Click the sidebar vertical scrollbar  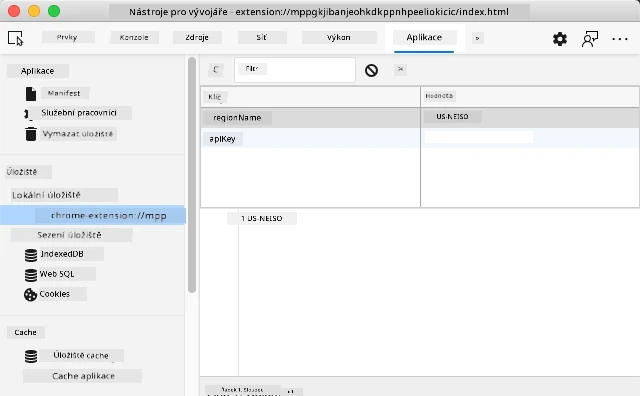(x=192, y=176)
